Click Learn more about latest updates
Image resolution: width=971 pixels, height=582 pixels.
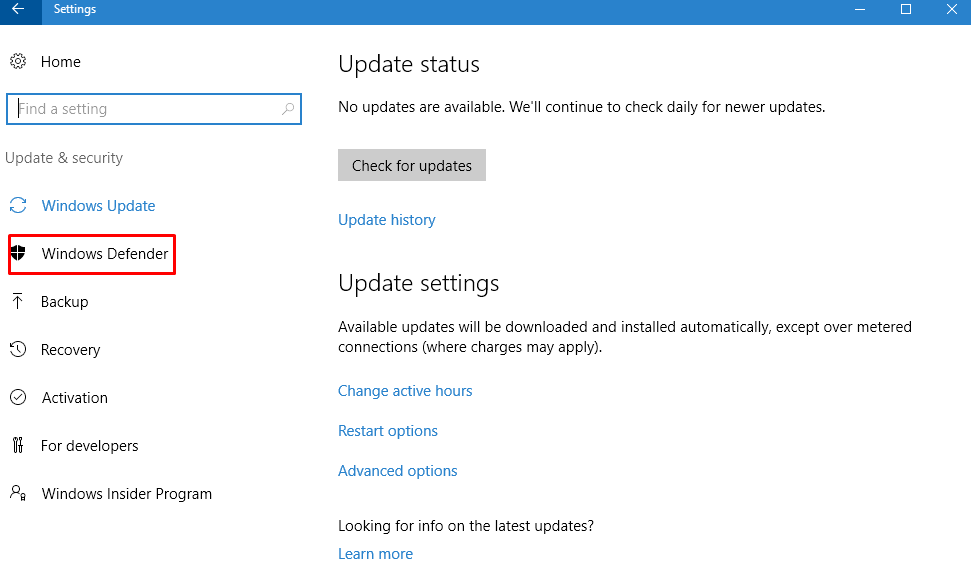coord(375,554)
